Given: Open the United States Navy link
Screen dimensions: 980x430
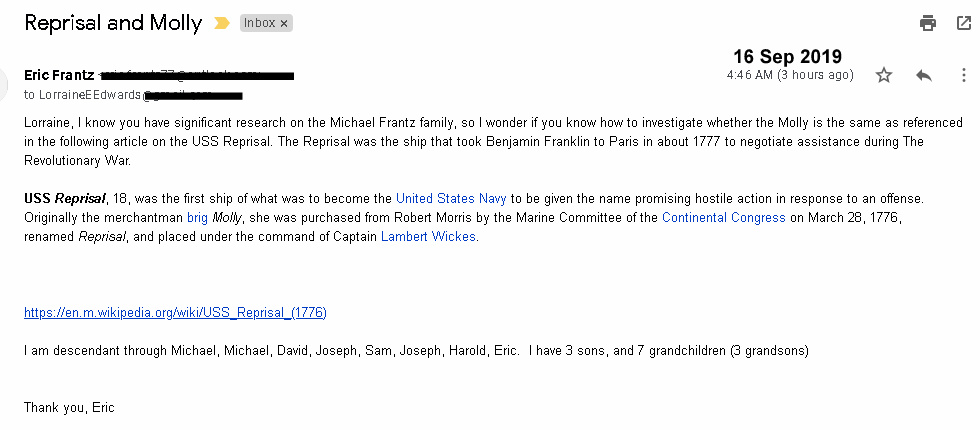Looking at the screenshot, I should 451,198.
